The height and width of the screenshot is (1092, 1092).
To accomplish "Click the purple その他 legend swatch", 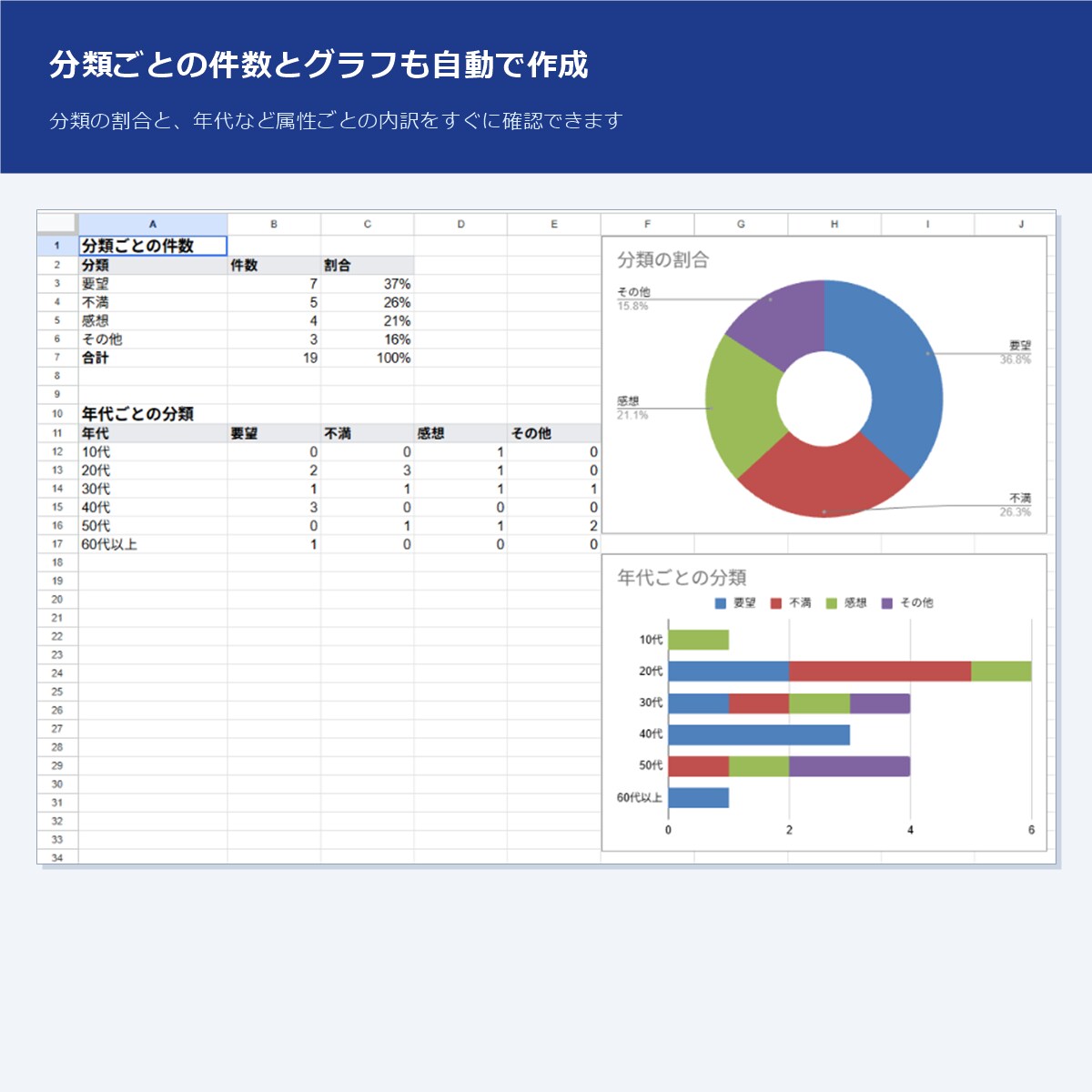I will tap(887, 603).
